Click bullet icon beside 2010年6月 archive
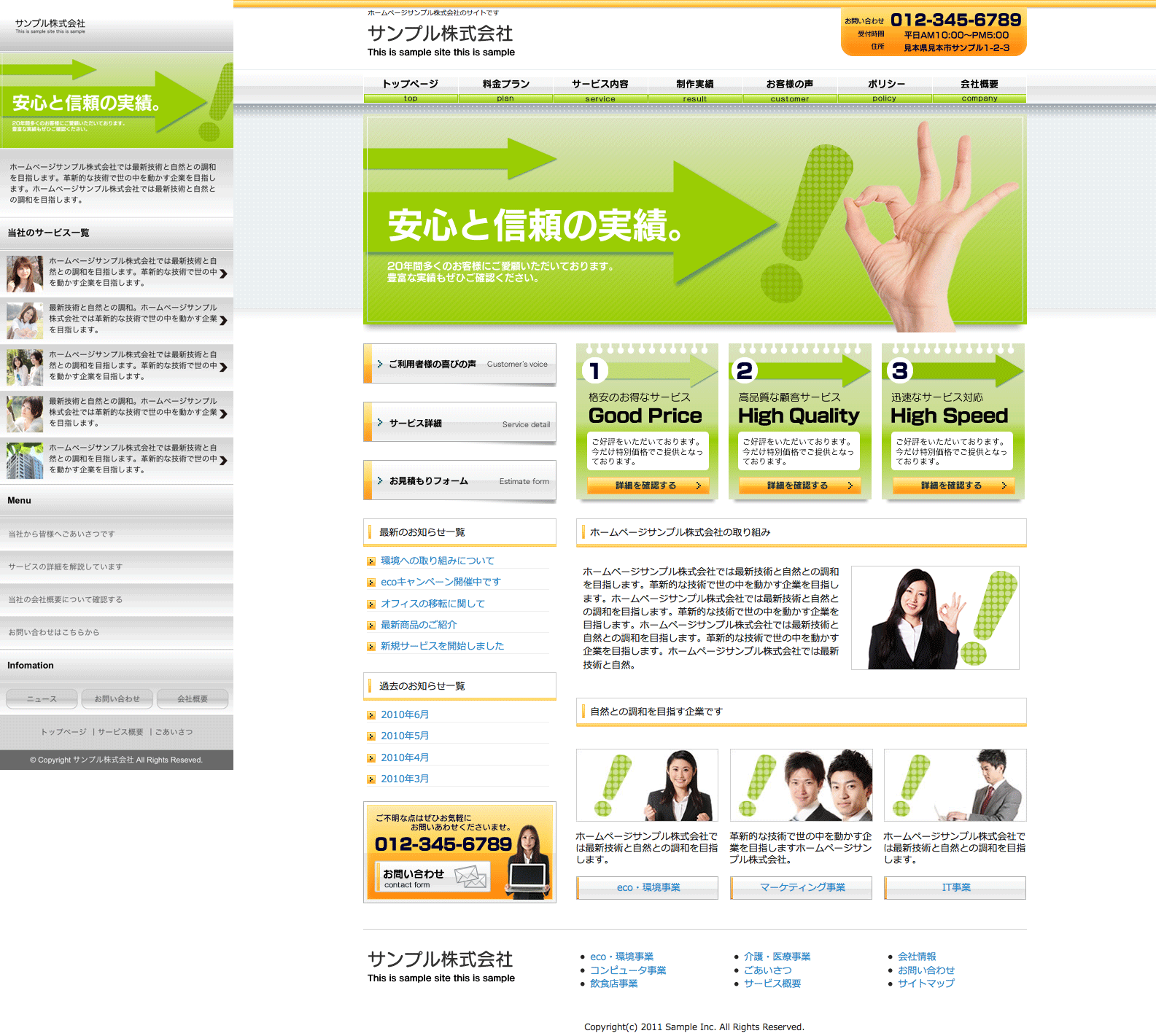Viewport: 1156px width, 1036px height. point(371,715)
